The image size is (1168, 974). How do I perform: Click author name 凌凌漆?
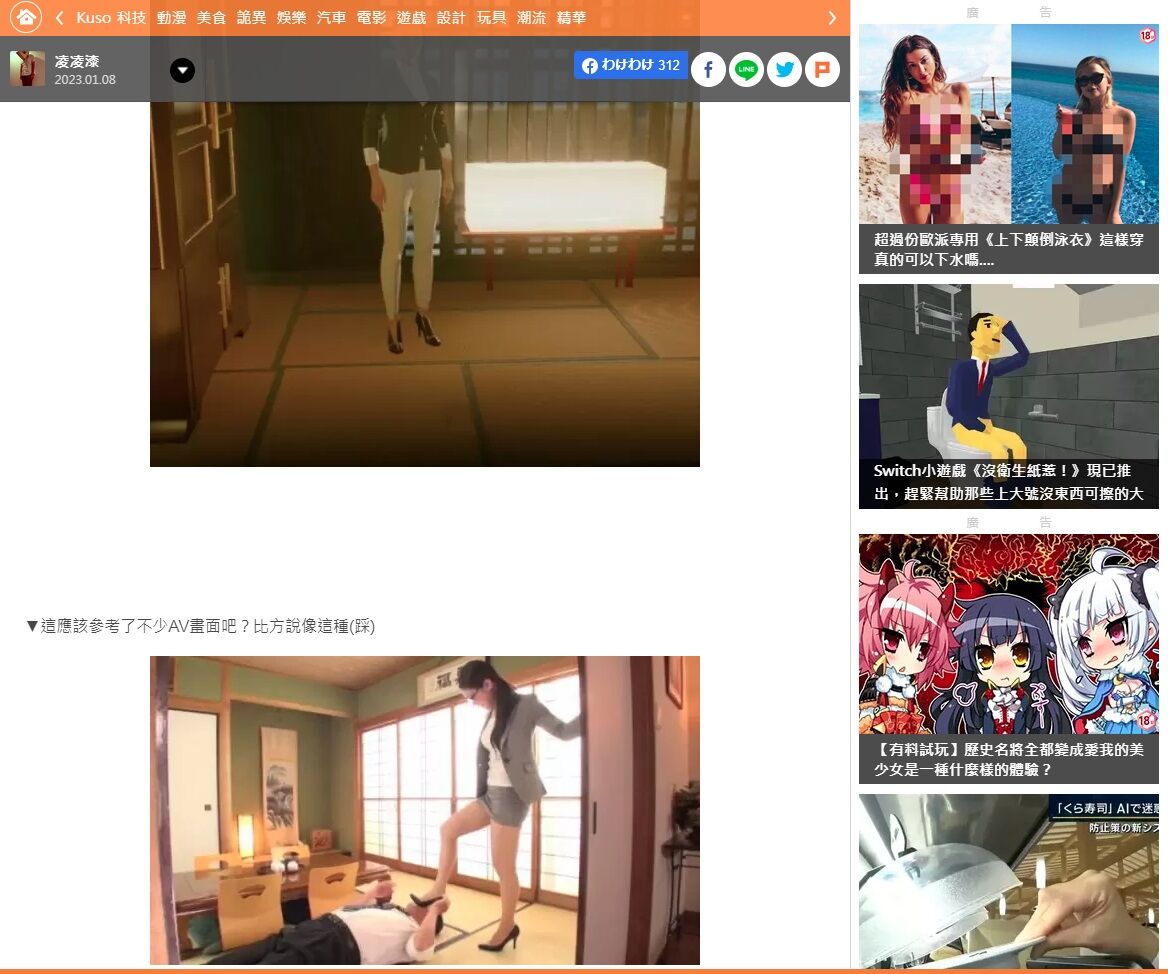[x=77, y=61]
